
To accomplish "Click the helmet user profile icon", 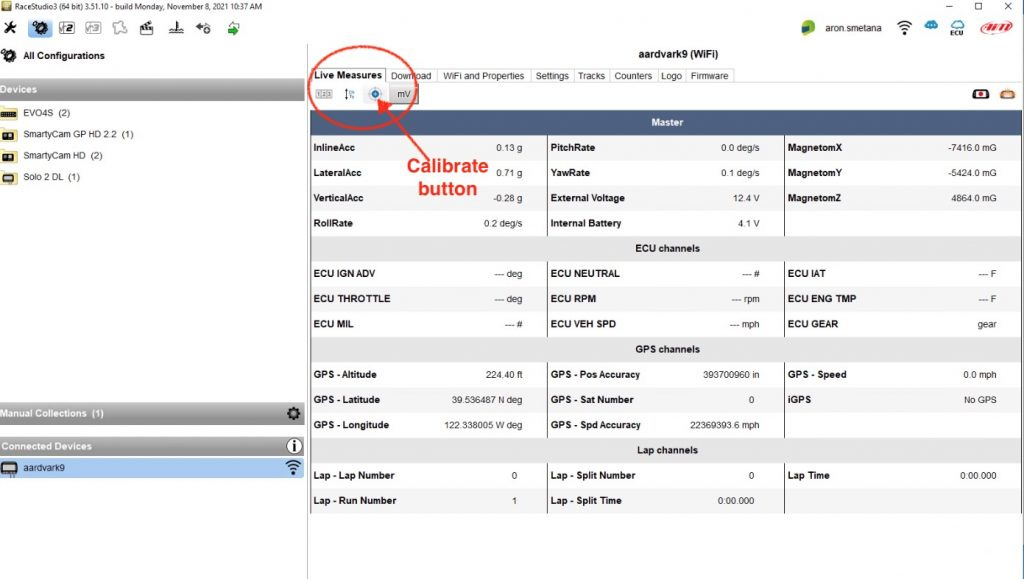I will 808,28.
